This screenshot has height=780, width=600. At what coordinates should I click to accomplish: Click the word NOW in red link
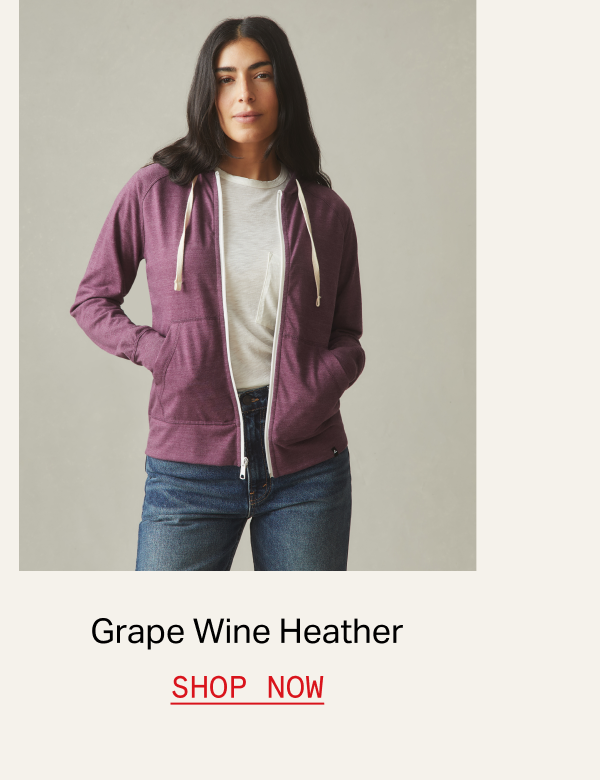click(x=296, y=687)
